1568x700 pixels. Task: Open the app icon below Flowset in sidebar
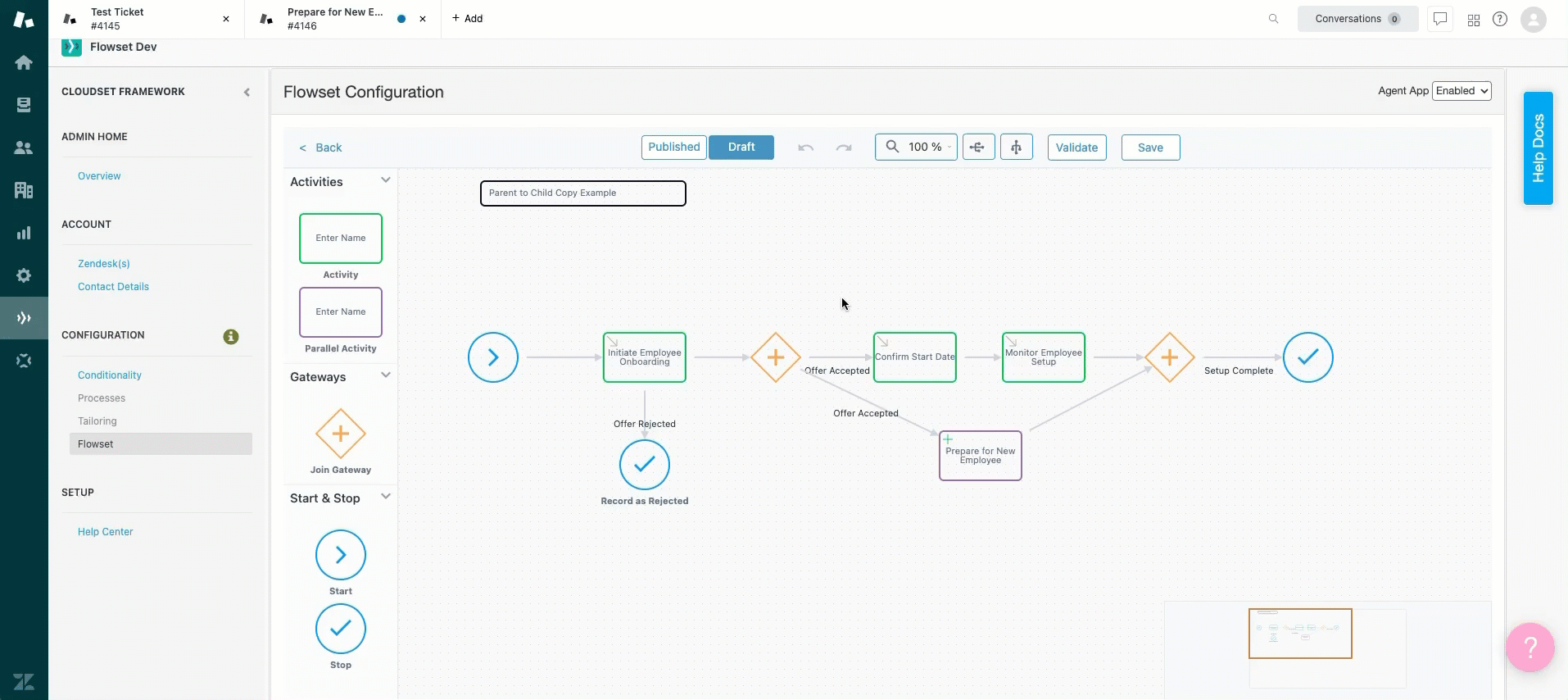(x=24, y=361)
